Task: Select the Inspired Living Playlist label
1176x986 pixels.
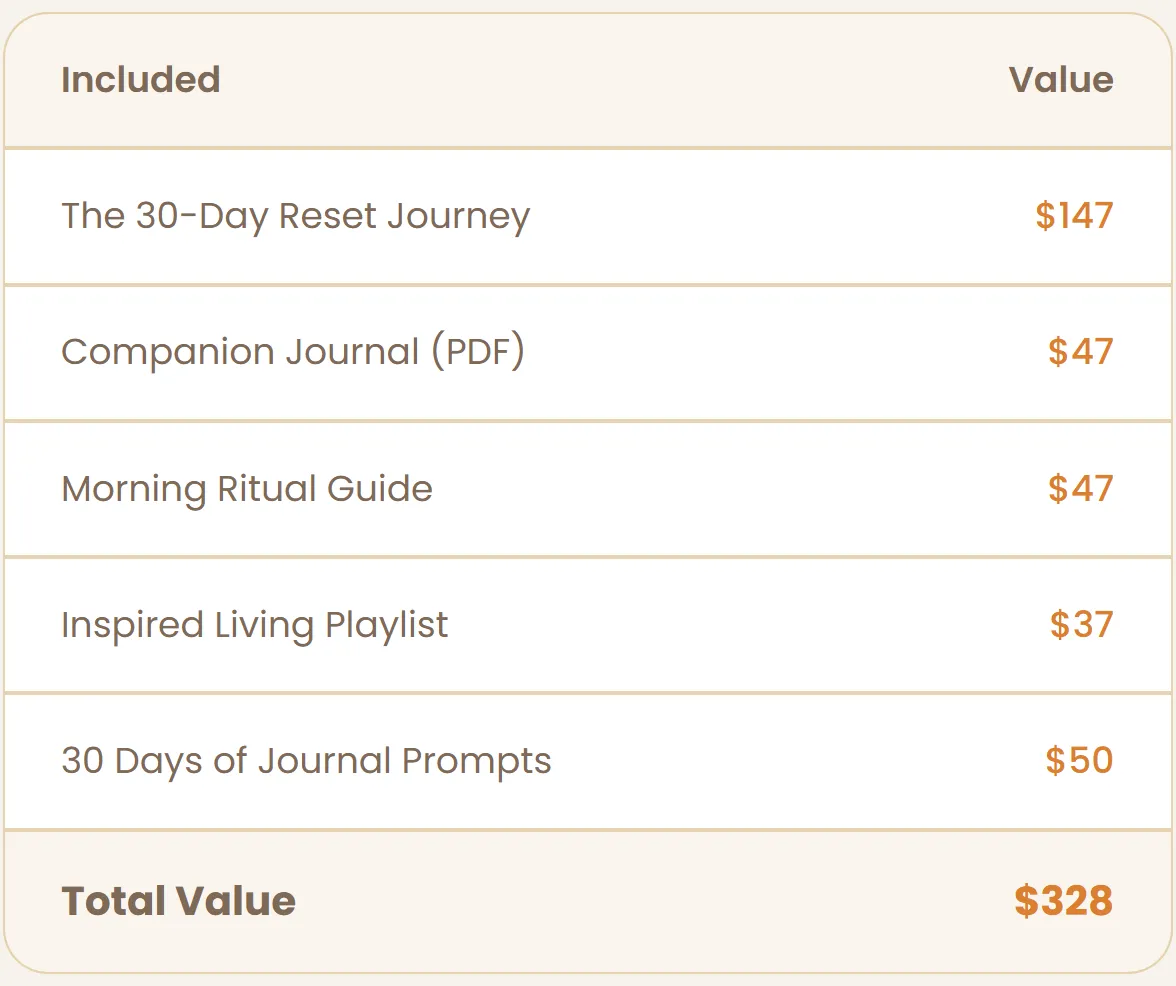Action: pyautogui.click(x=254, y=625)
